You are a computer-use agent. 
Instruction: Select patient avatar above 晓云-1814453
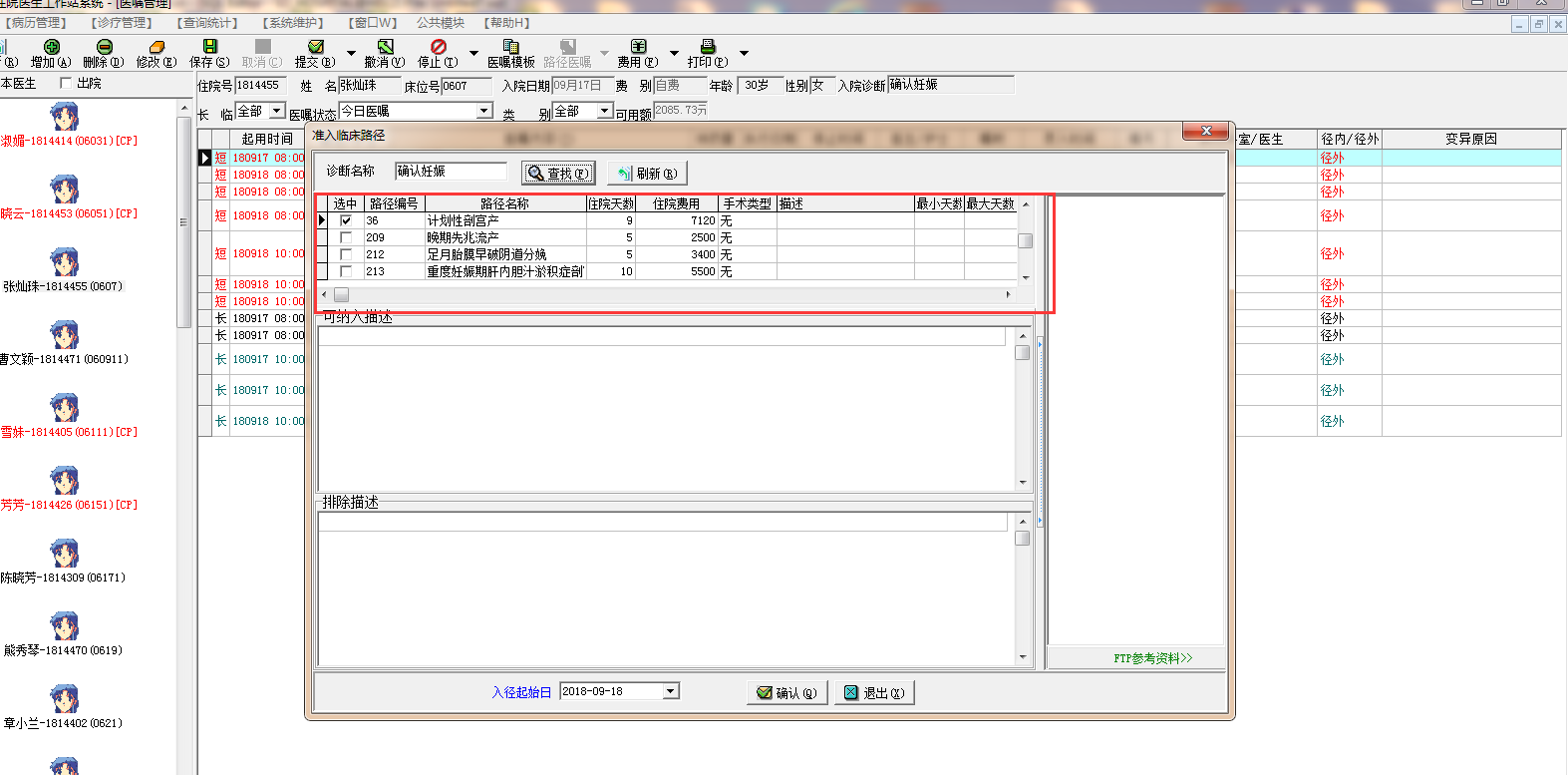click(64, 190)
